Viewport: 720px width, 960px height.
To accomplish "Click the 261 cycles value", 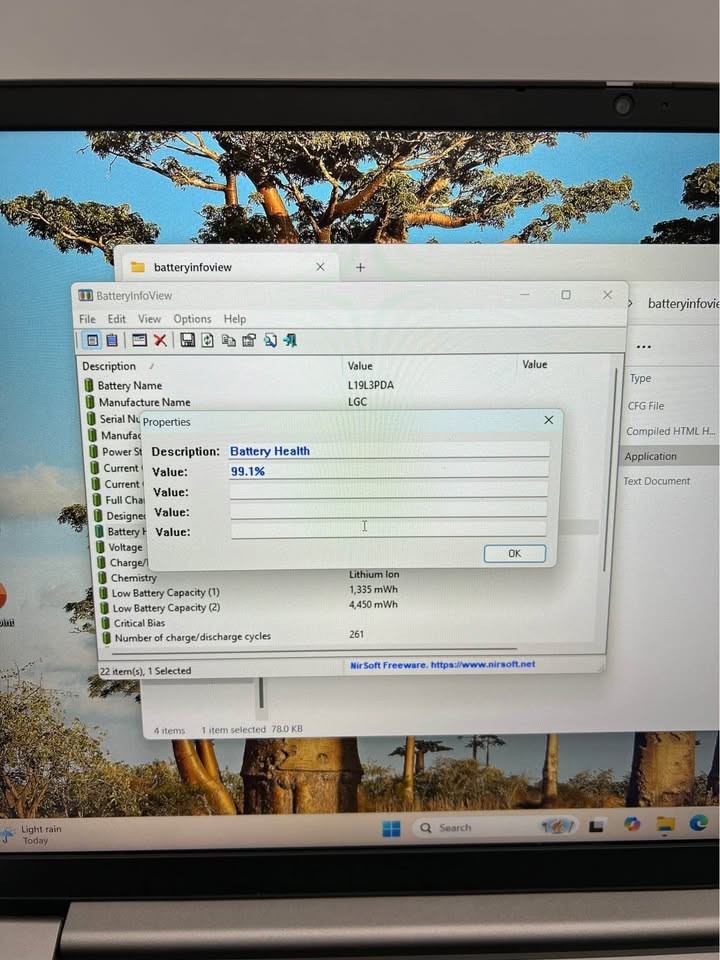I will pos(356,634).
